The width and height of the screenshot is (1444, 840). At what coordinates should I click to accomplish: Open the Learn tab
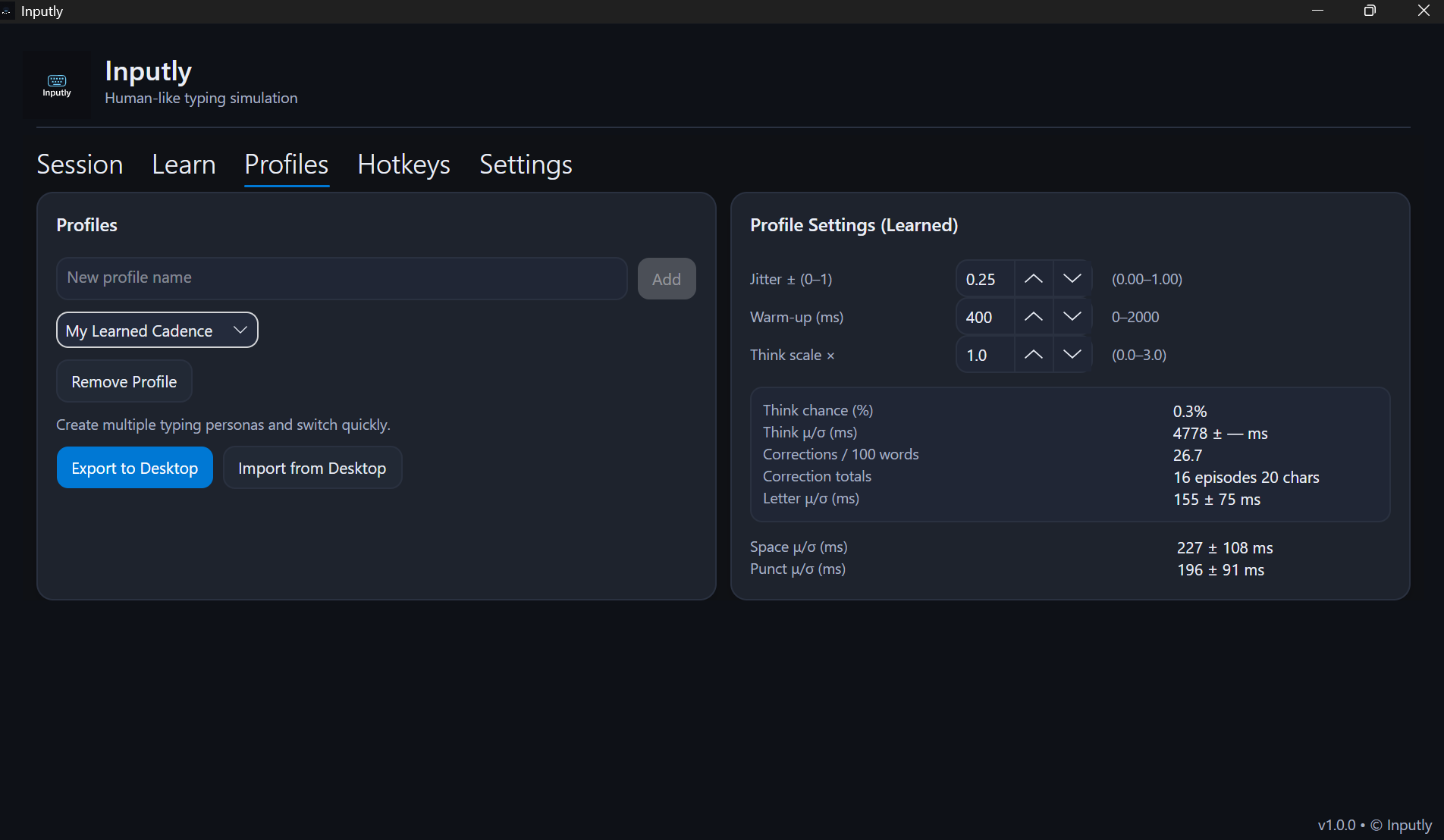[184, 165]
